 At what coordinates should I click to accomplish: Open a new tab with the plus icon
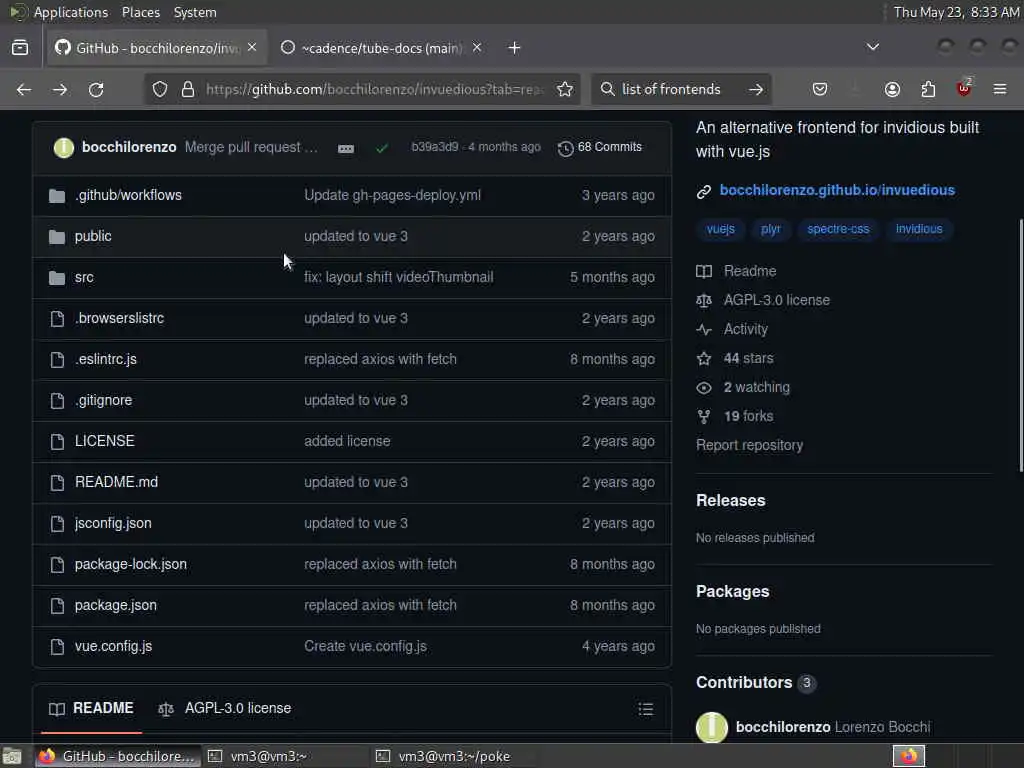(515, 48)
